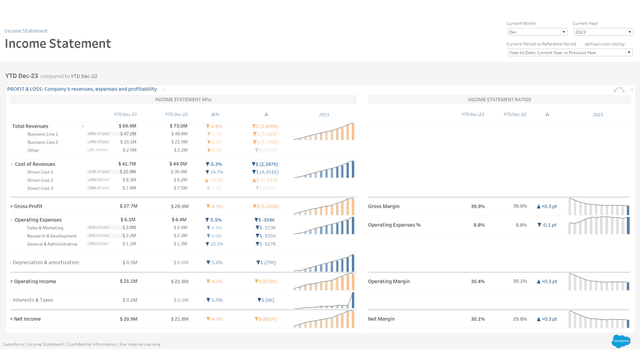Click the scatter chart icon at panel top right
Screen dimensions: 640x363
[x=619, y=89]
